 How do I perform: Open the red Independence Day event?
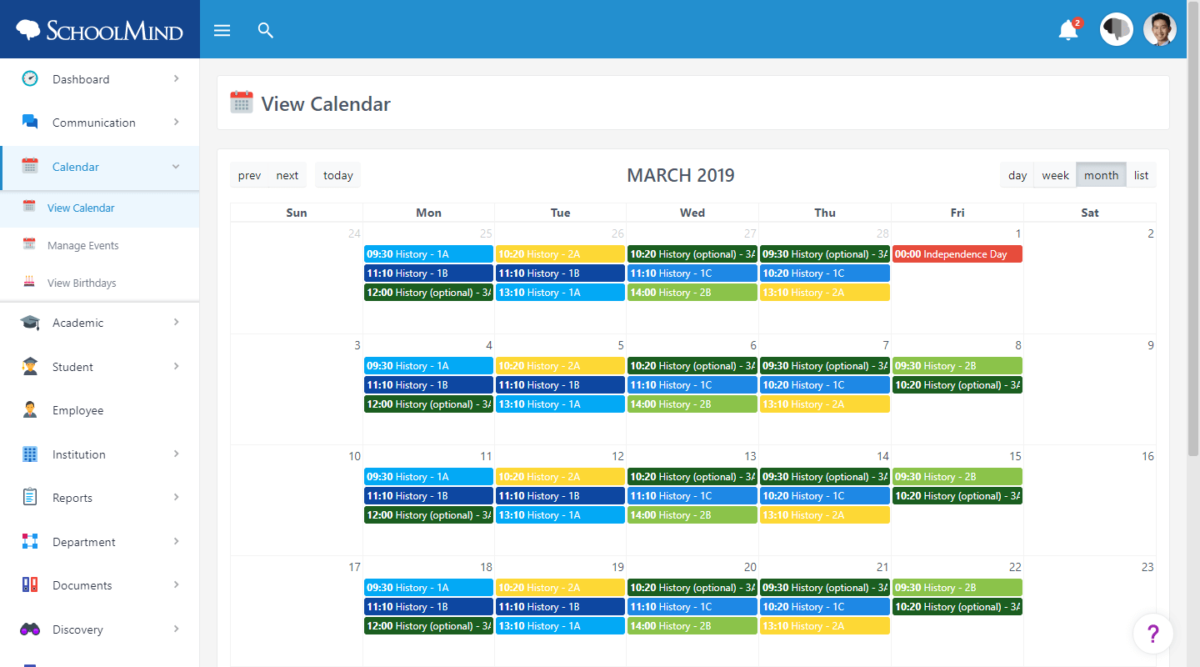coord(957,254)
